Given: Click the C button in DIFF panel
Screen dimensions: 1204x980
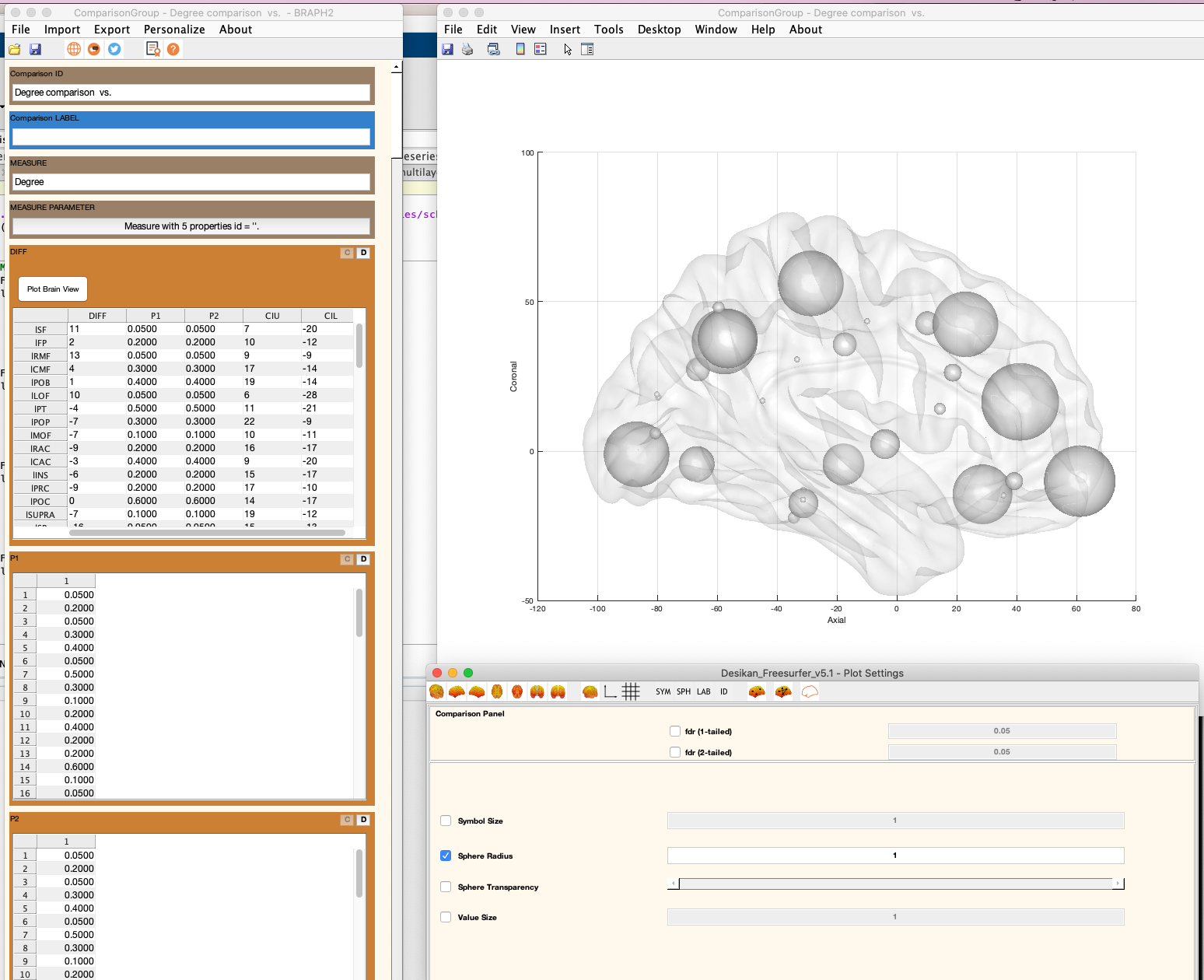Looking at the screenshot, I should click(347, 253).
